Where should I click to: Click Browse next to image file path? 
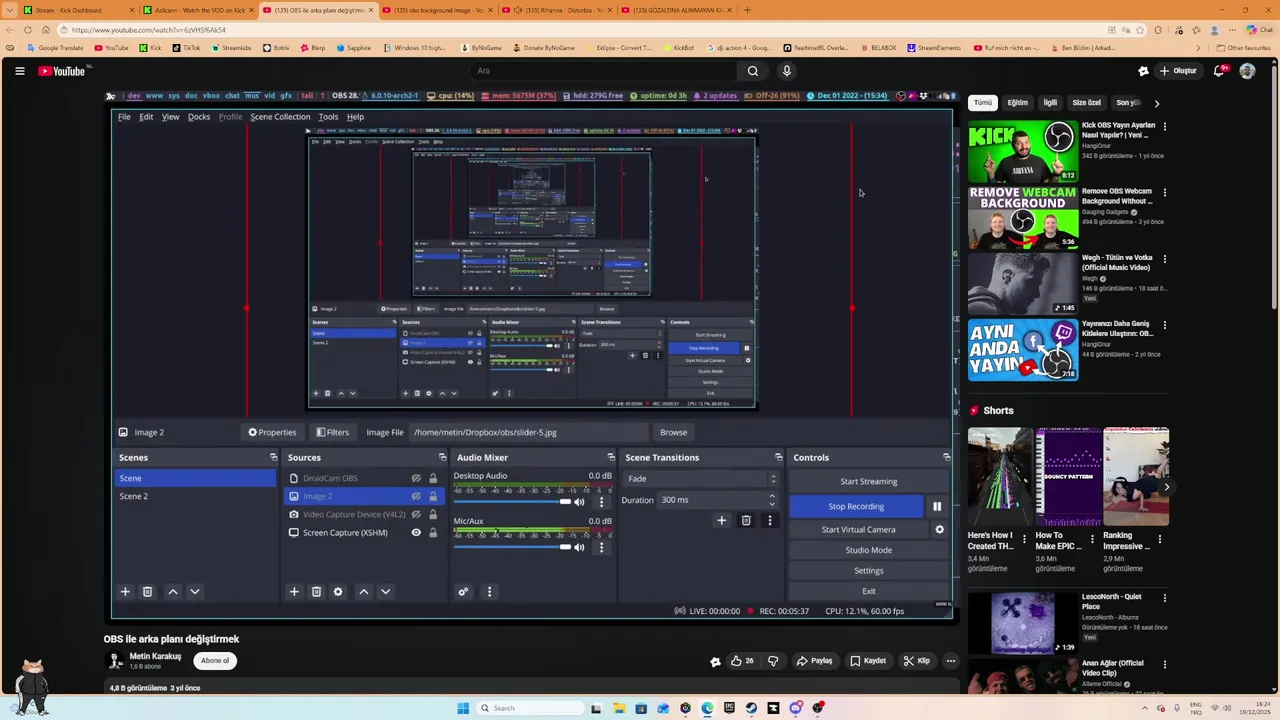tap(673, 433)
